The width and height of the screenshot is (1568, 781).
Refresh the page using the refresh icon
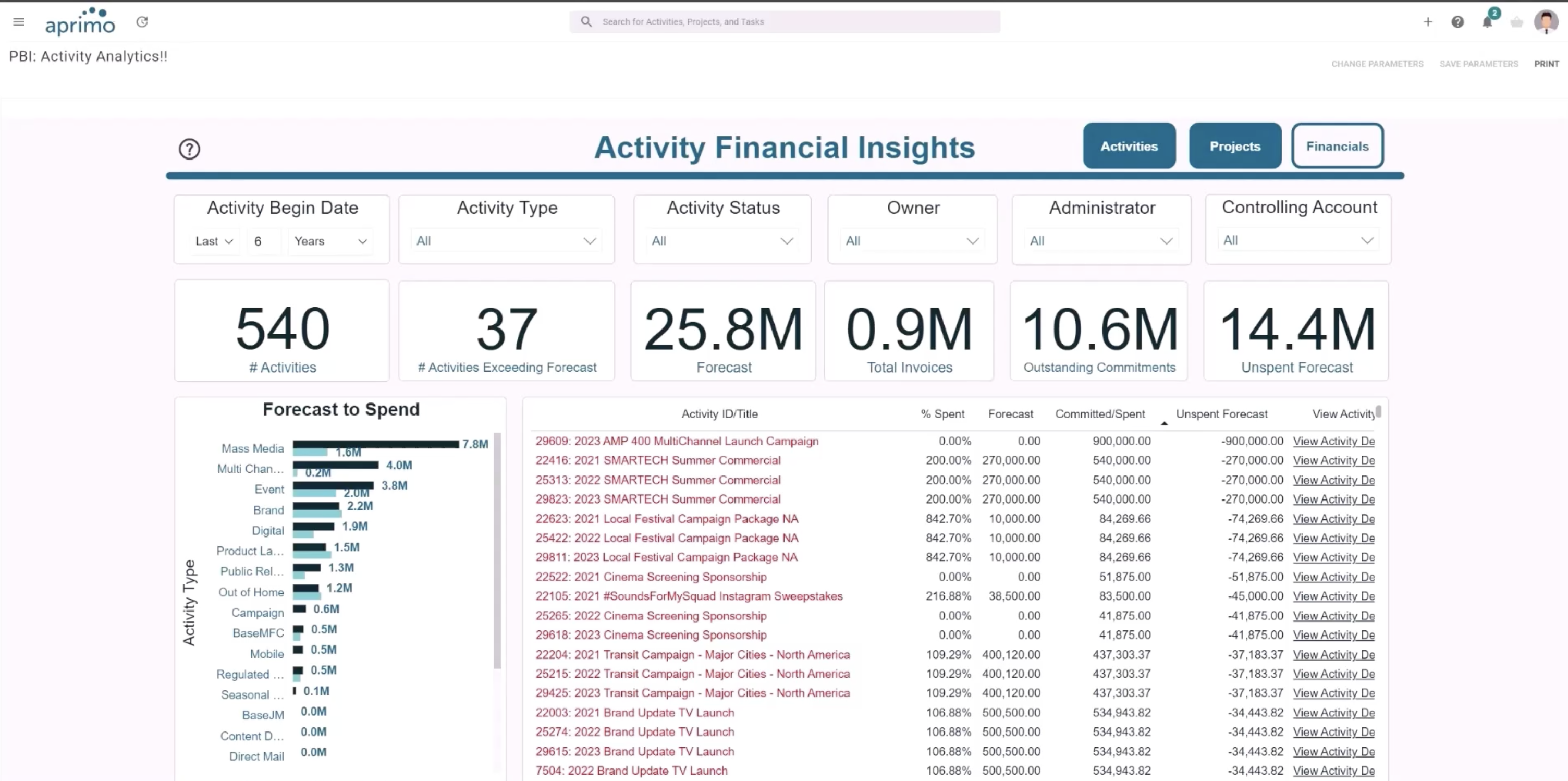[142, 21]
